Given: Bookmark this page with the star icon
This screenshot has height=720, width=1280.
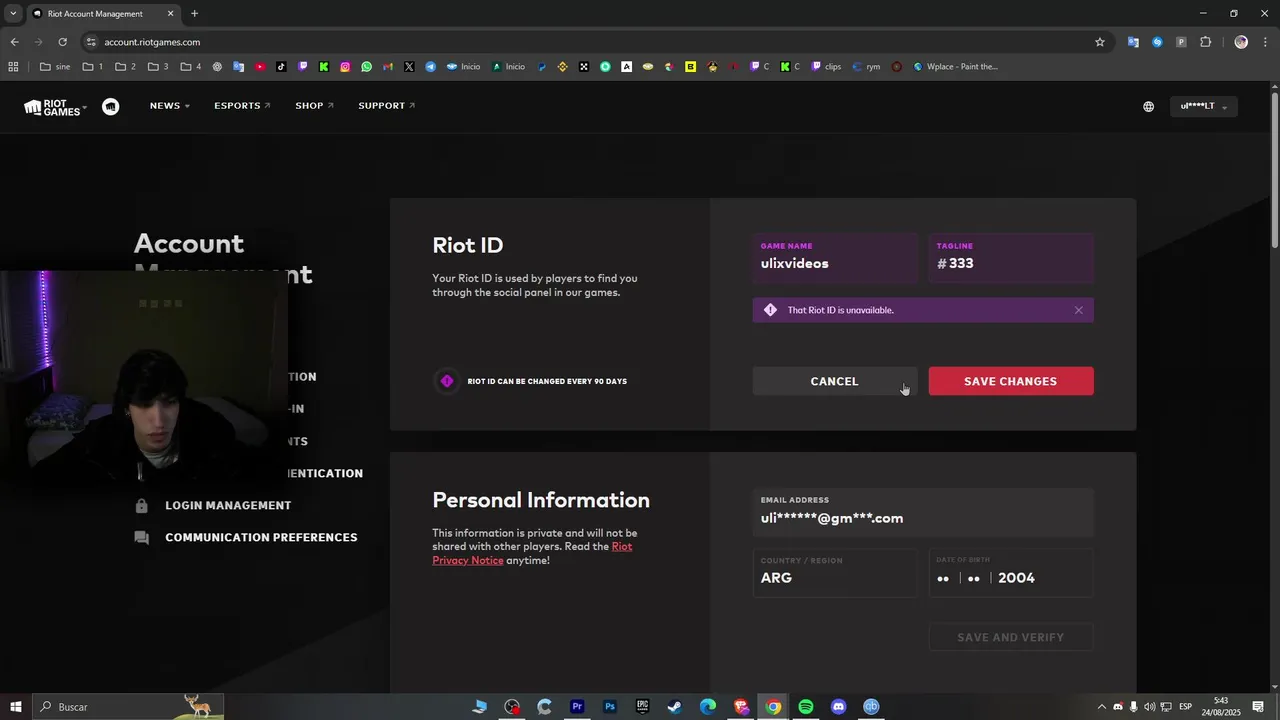Looking at the screenshot, I should (x=1100, y=42).
